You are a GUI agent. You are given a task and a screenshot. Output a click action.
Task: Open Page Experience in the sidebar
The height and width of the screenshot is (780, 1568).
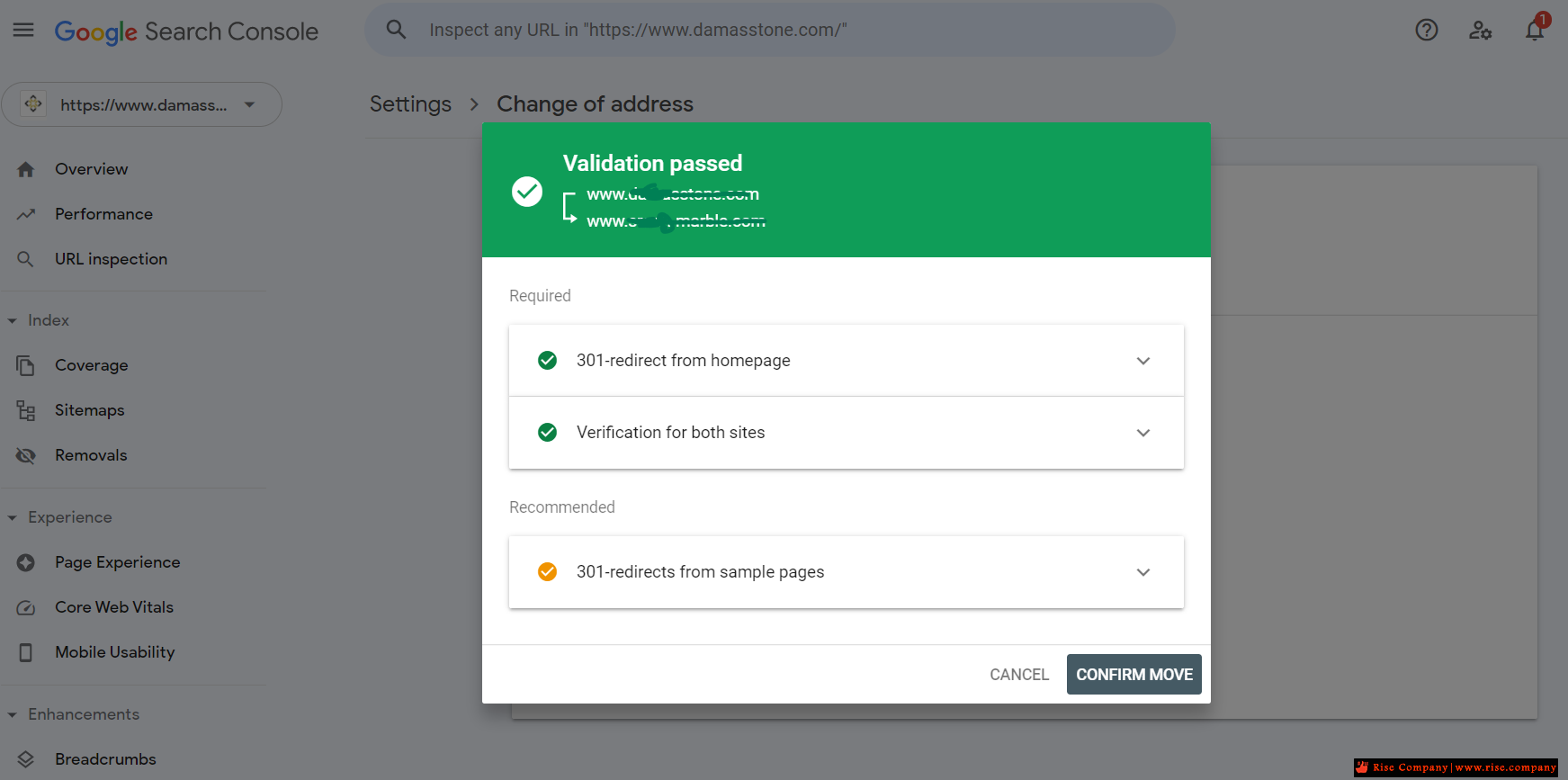tap(118, 562)
